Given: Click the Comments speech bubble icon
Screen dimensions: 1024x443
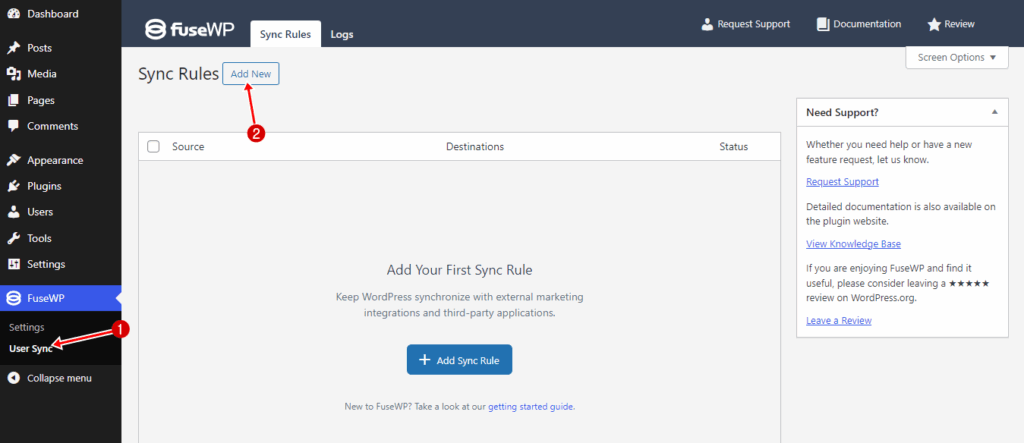Looking at the screenshot, I should tap(13, 126).
